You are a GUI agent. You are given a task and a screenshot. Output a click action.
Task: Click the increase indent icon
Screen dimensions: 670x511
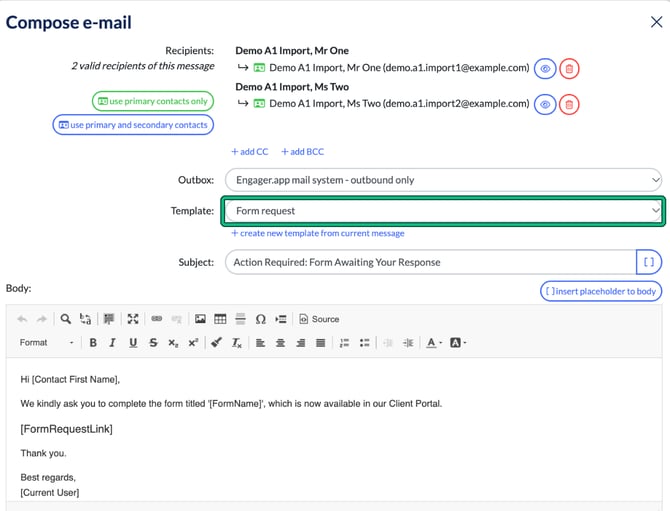pos(408,343)
